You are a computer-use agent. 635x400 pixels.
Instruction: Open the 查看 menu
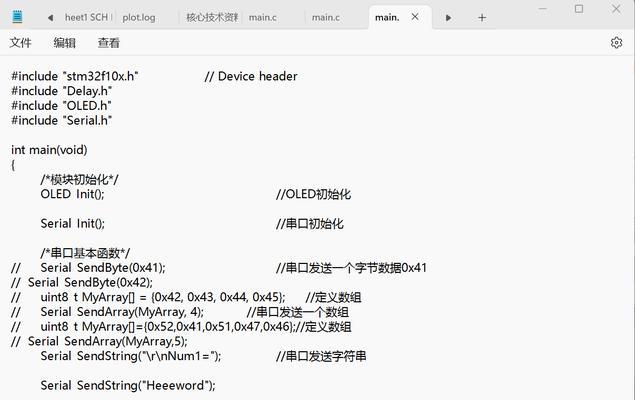click(109, 43)
